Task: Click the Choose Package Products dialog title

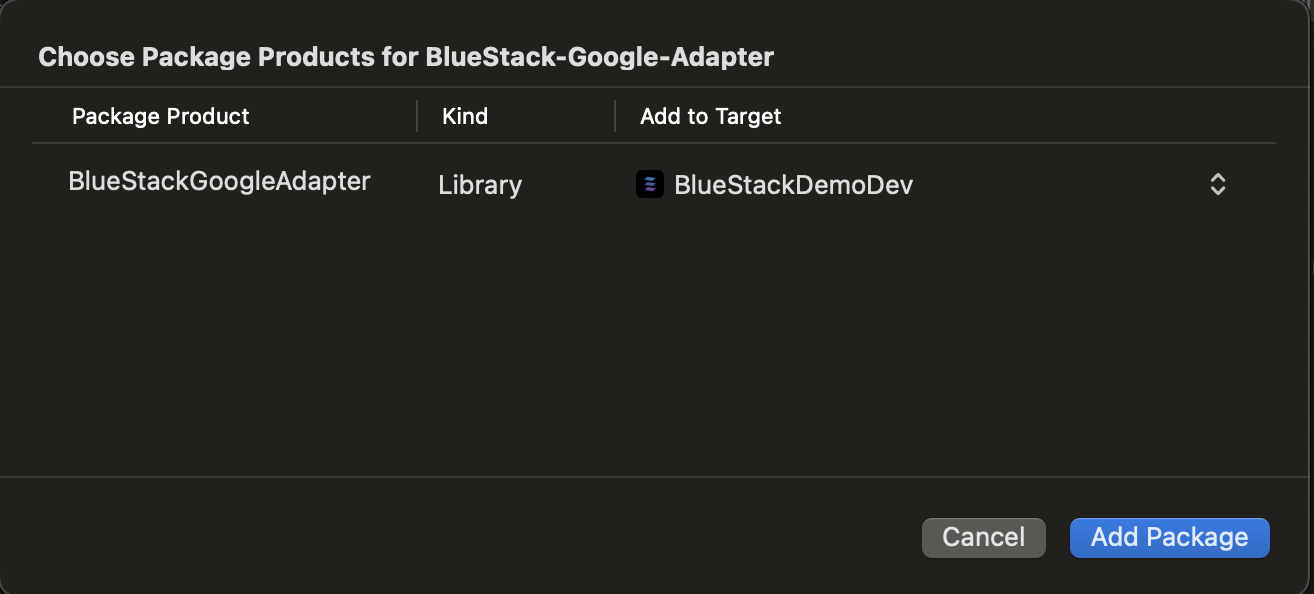Action: (406, 57)
